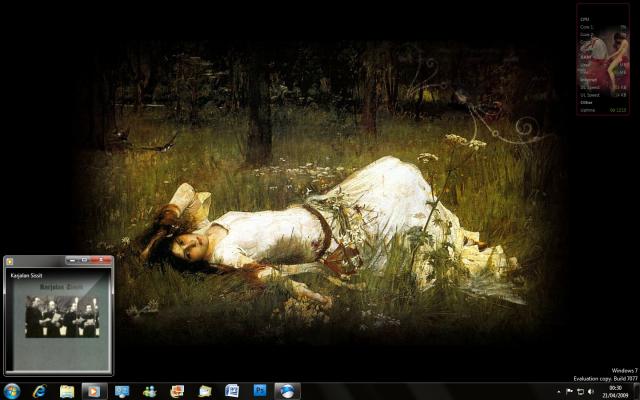The width and height of the screenshot is (640, 400).
Task: Maximize the Media Player mini window
Action: click(84, 260)
